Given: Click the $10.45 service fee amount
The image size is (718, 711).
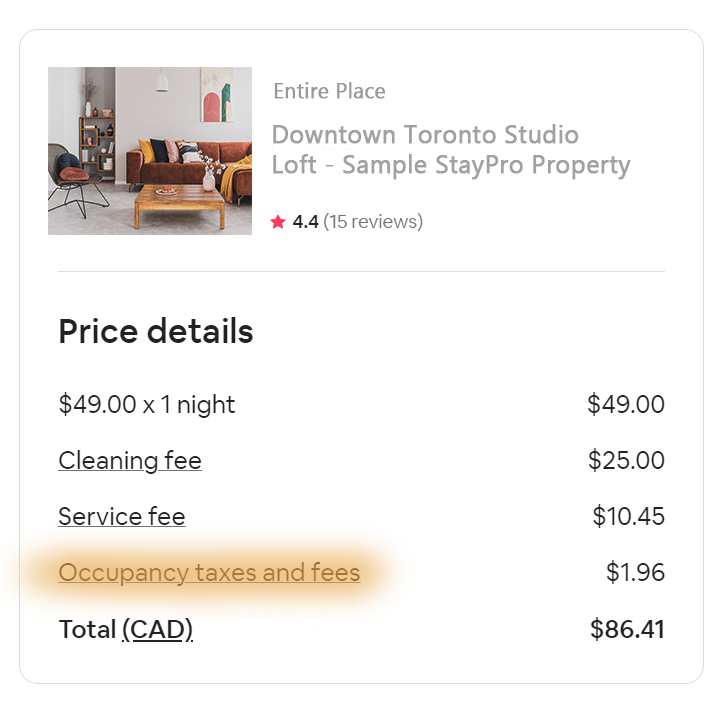Looking at the screenshot, I should (x=628, y=516).
